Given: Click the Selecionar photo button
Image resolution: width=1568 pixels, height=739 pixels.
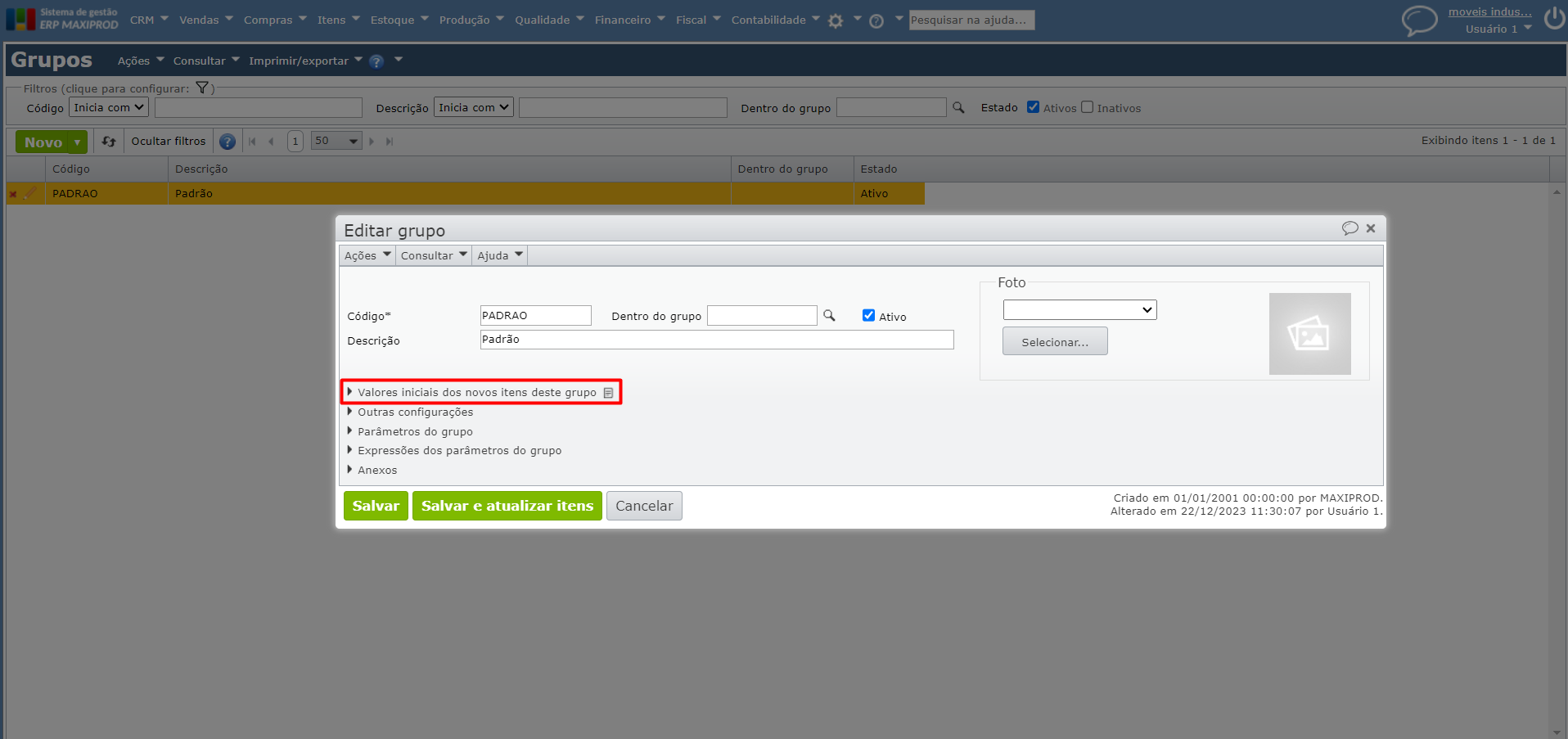Looking at the screenshot, I should [x=1055, y=341].
